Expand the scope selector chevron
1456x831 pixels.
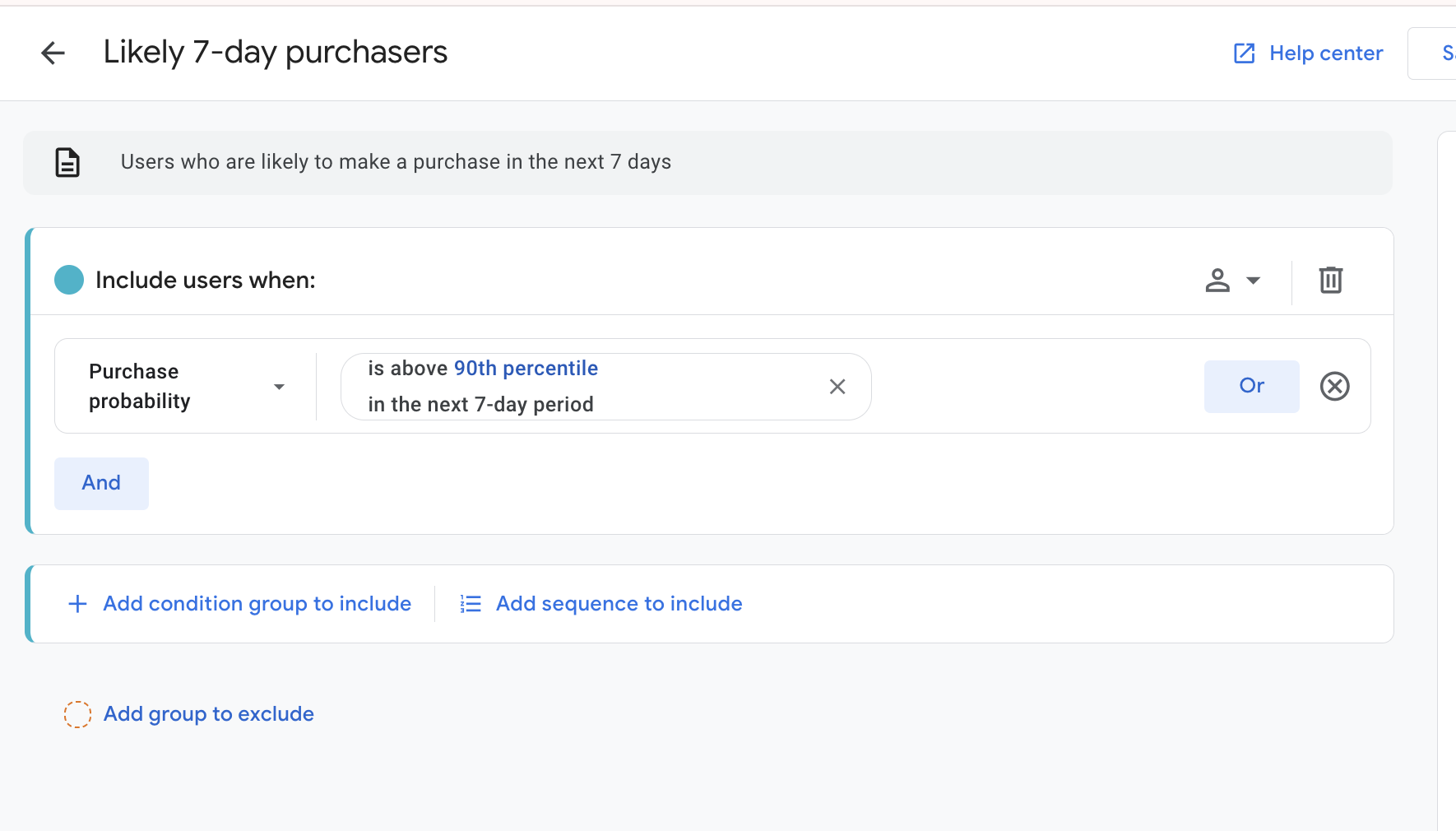[x=1253, y=281]
